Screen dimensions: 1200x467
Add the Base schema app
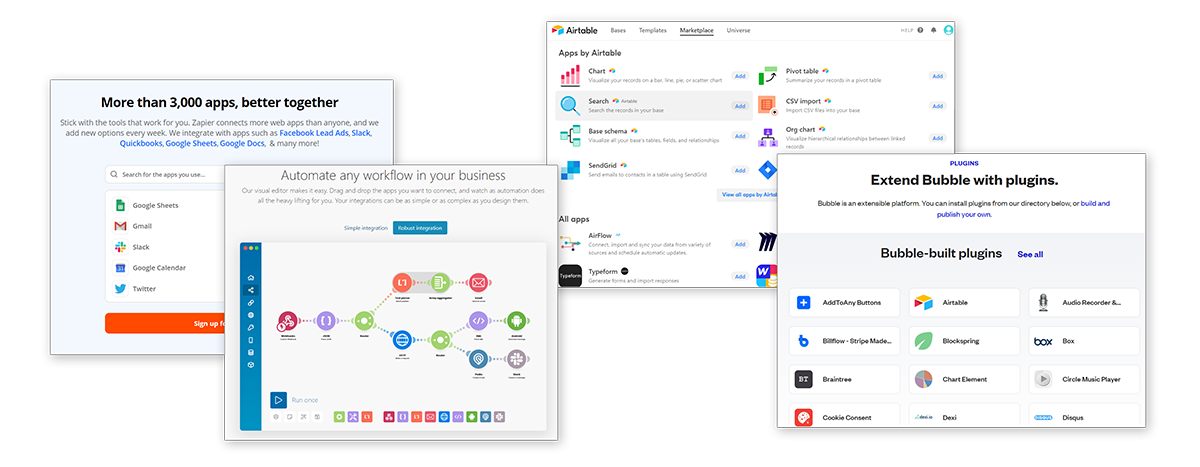pyautogui.click(x=740, y=136)
